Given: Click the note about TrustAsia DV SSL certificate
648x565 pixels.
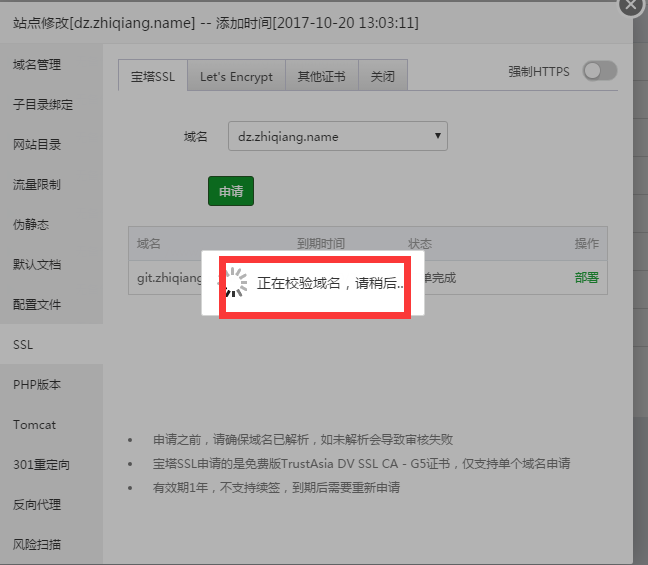Looking at the screenshot, I should click(x=361, y=463).
